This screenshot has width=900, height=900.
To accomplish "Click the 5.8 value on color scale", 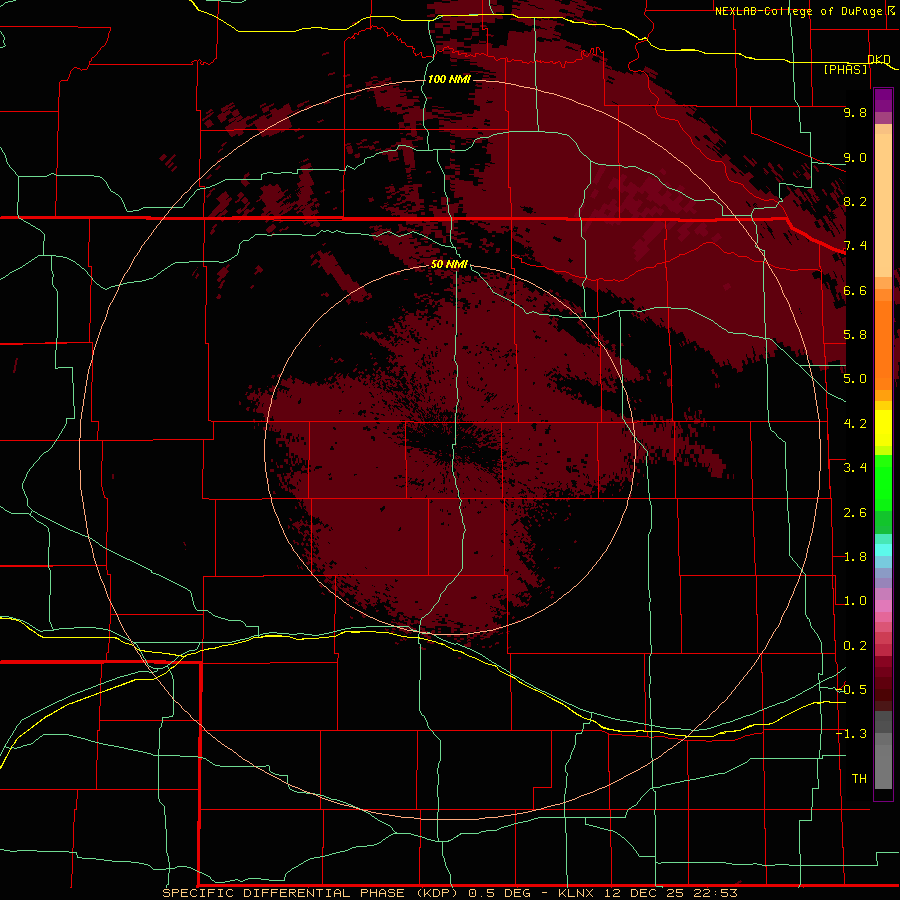I will pos(855,335).
